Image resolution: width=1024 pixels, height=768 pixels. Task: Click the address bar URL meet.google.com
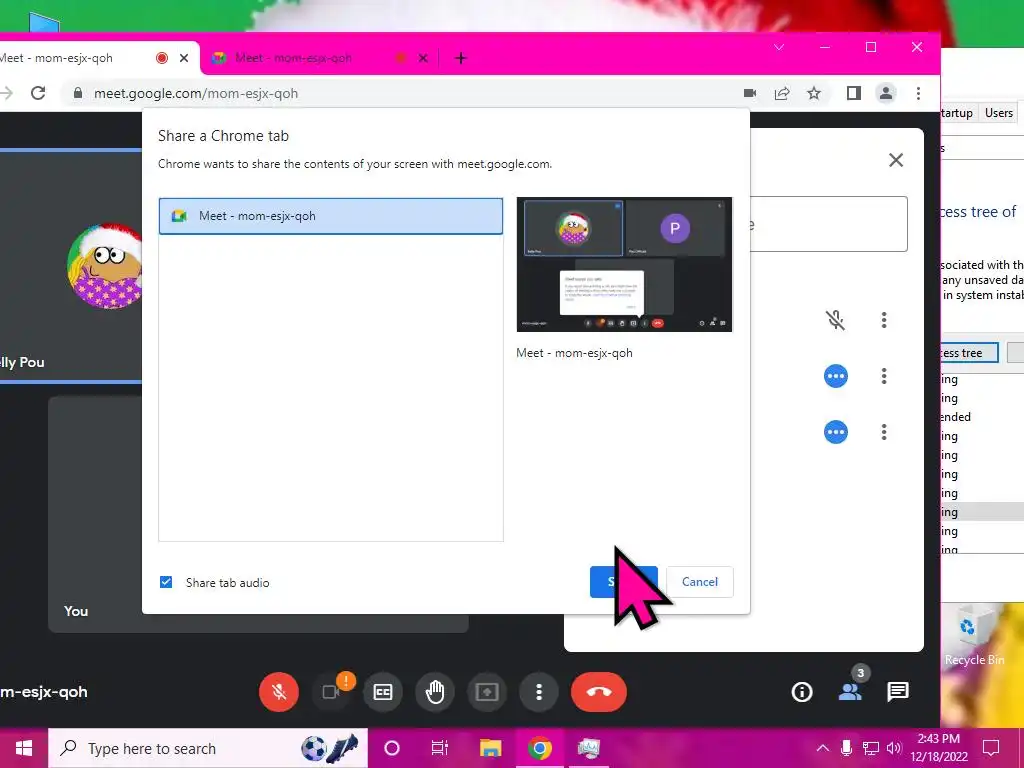[196, 93]
